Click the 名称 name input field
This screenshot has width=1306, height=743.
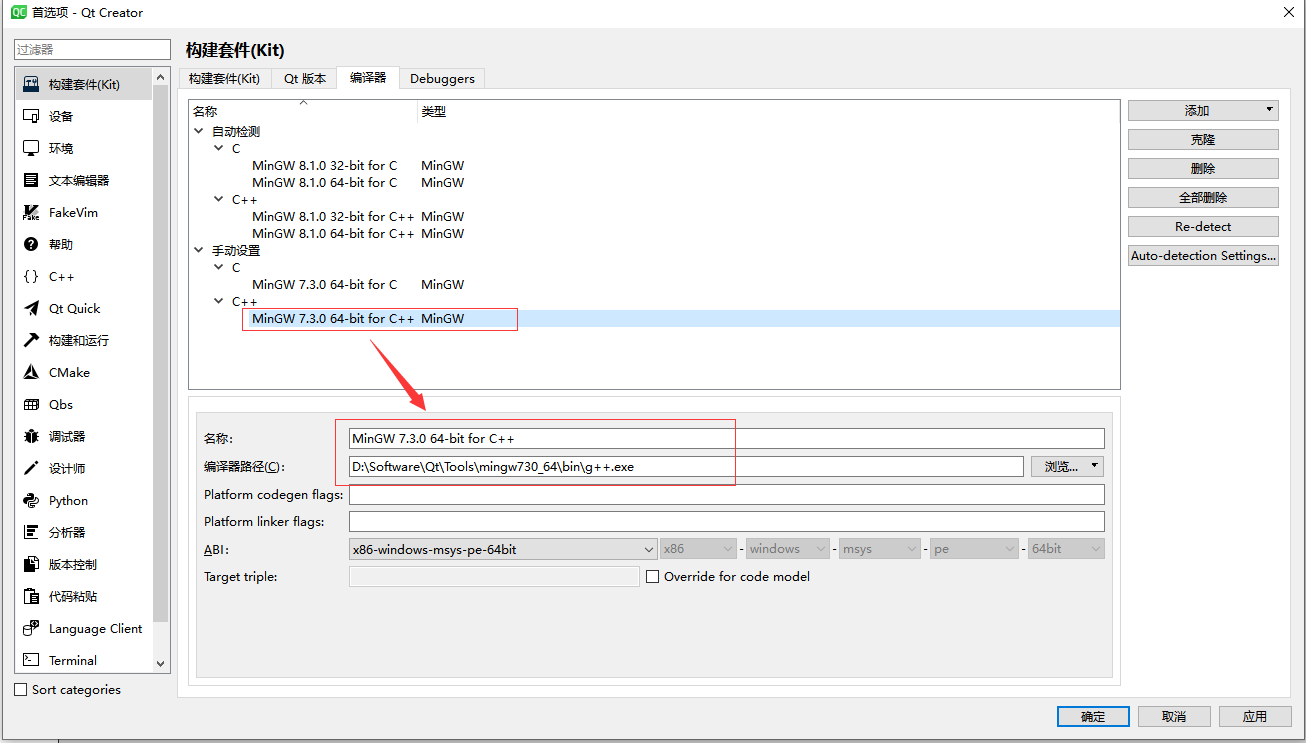(x=726, y=438)
